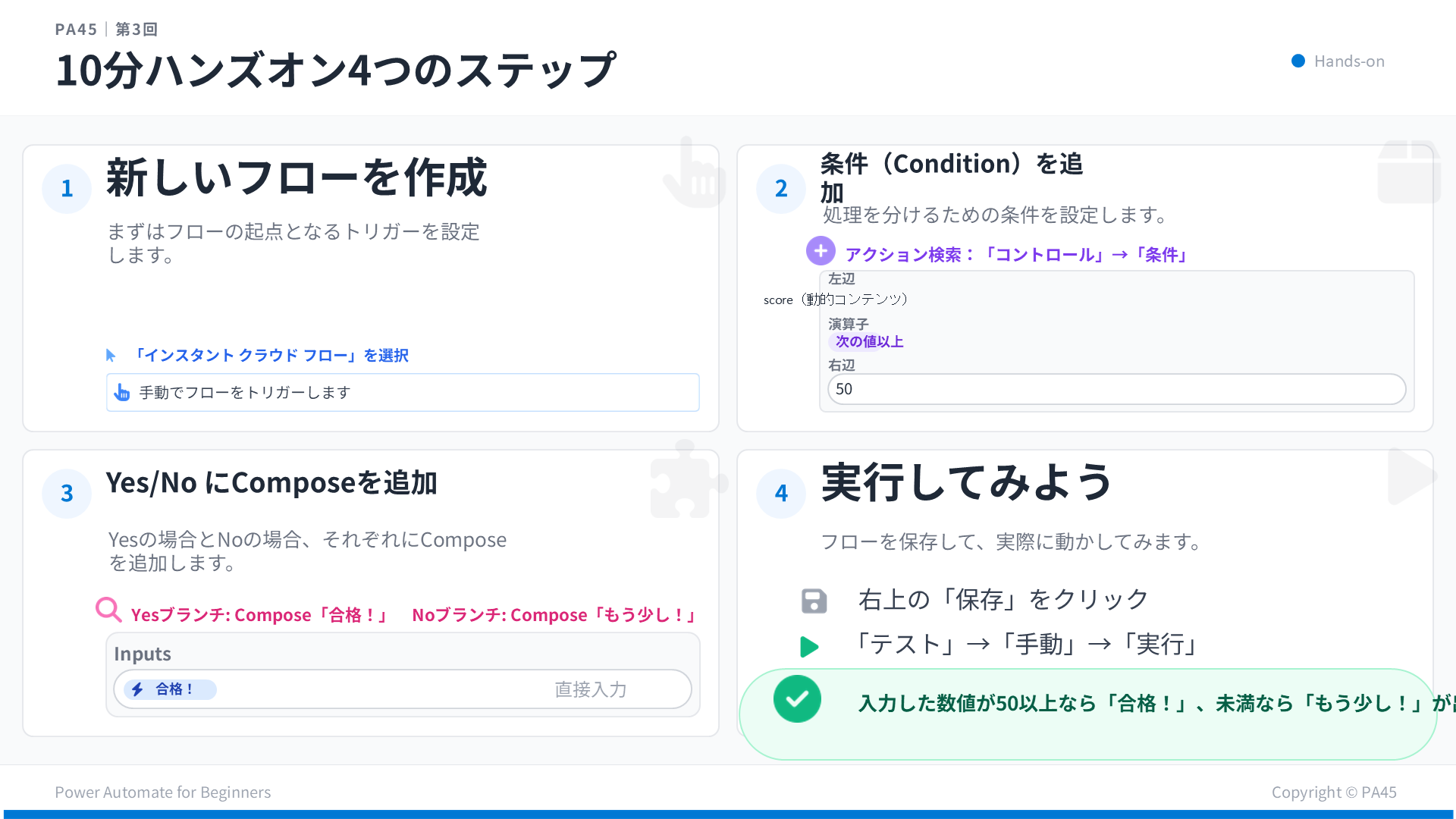Click まずはフローの起点となるトリガーを設定します description
This screenshot has width=1456, height=819.
293,243
